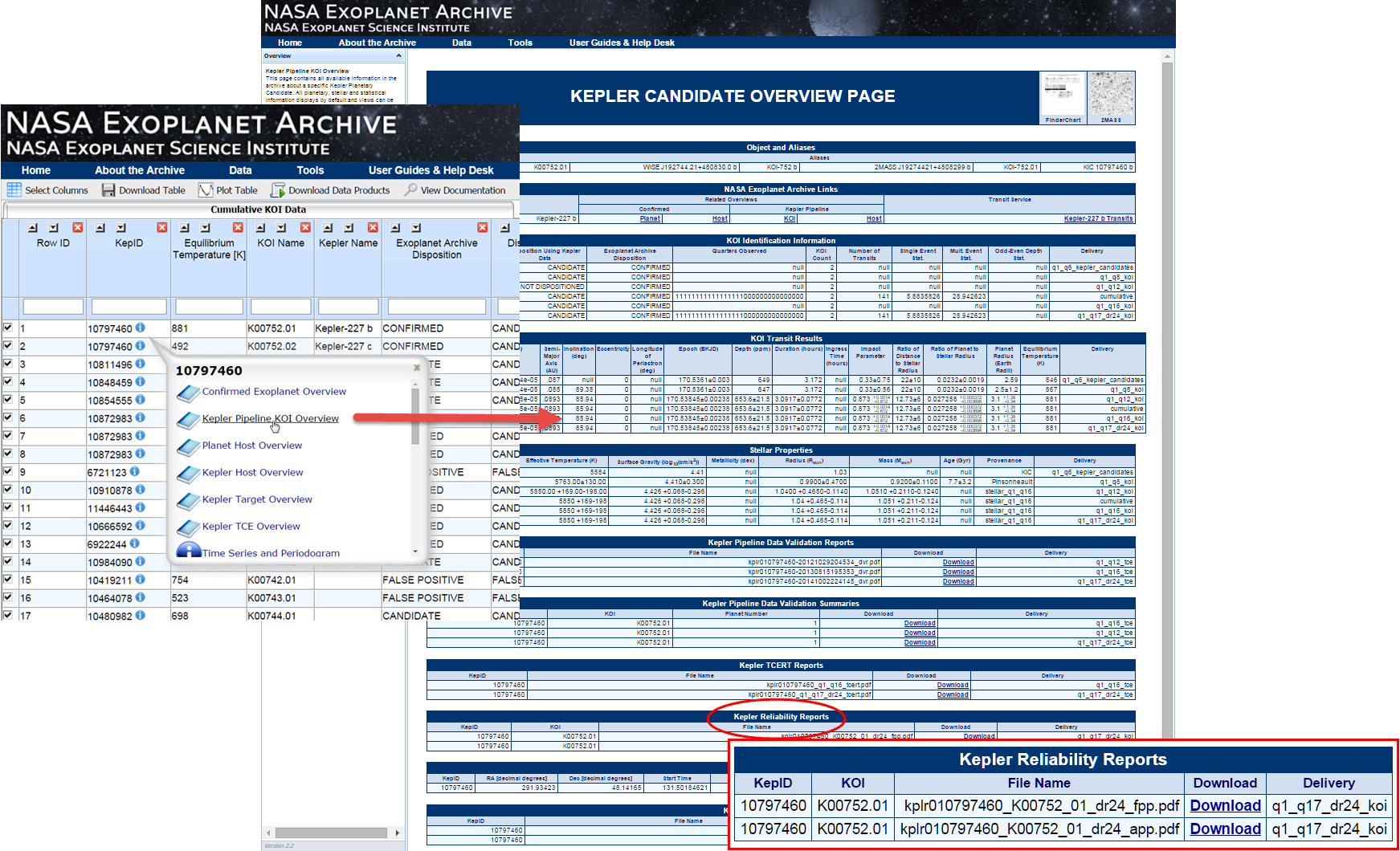This screenshot has width=1400, height=851.
Task: Click the Download Table floppy disk icon
Action: point(108,189)
